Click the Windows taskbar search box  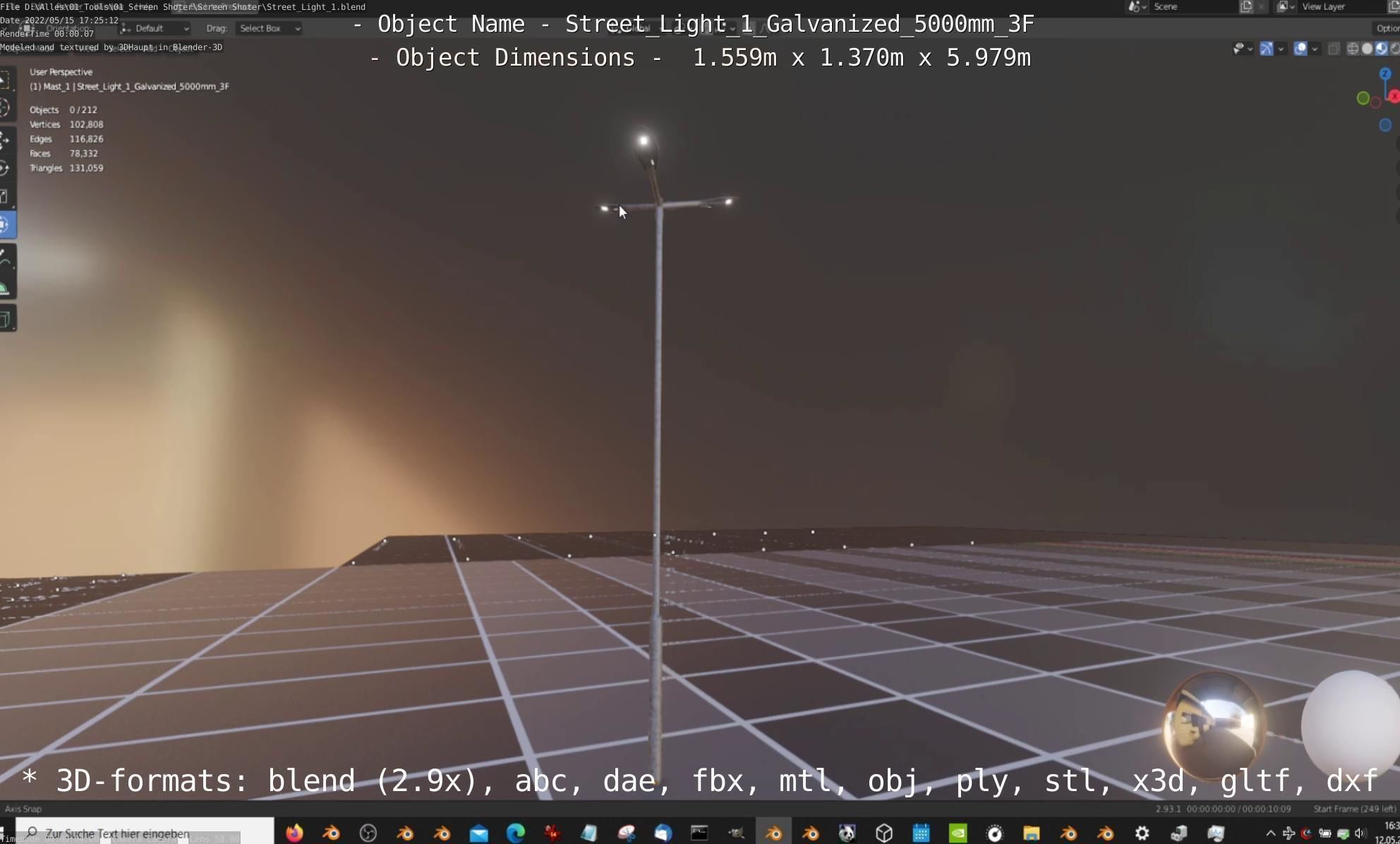point(145,833)
